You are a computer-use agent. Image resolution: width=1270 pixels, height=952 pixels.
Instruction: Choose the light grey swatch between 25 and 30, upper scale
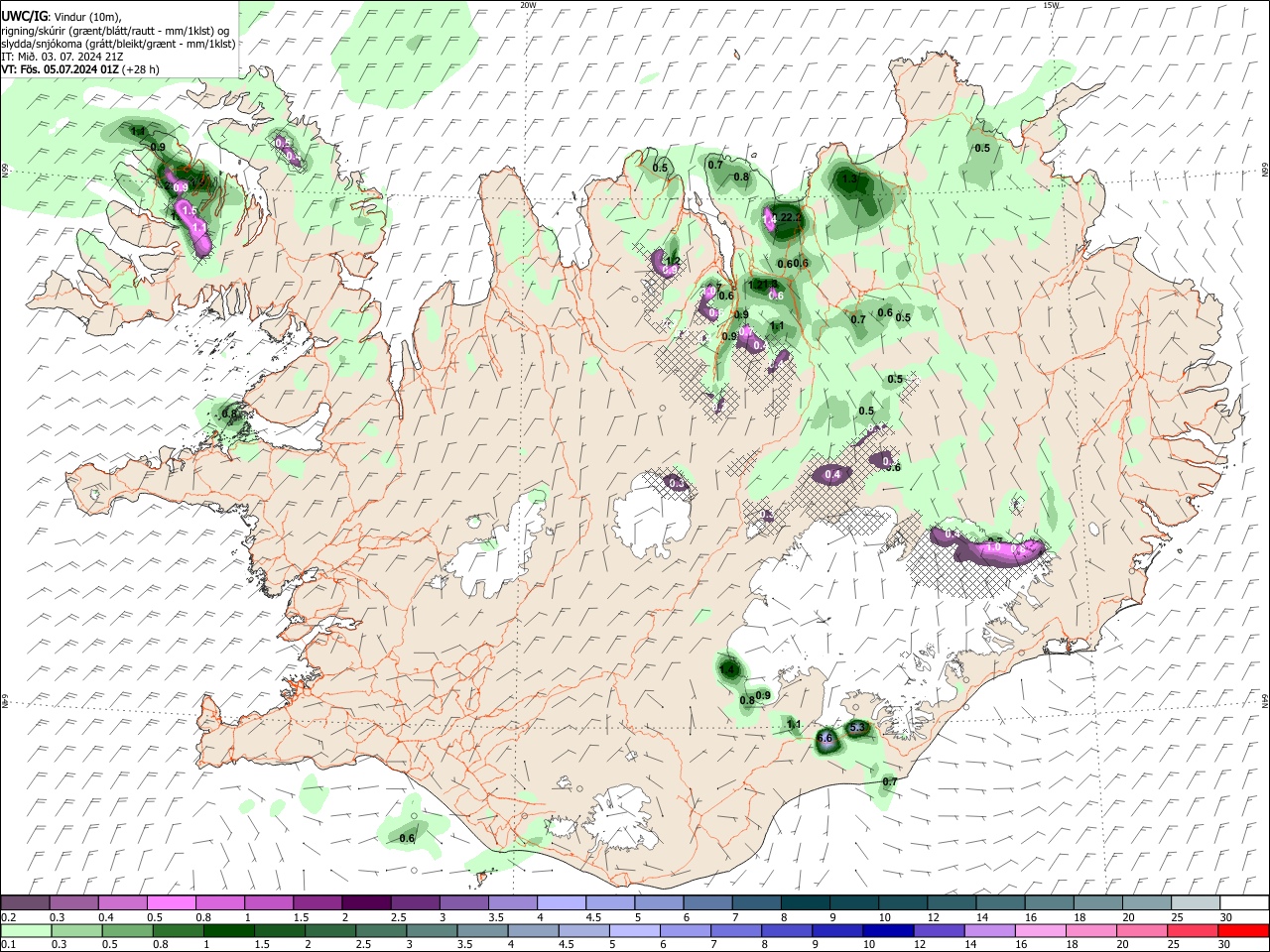coord(1196,902)
